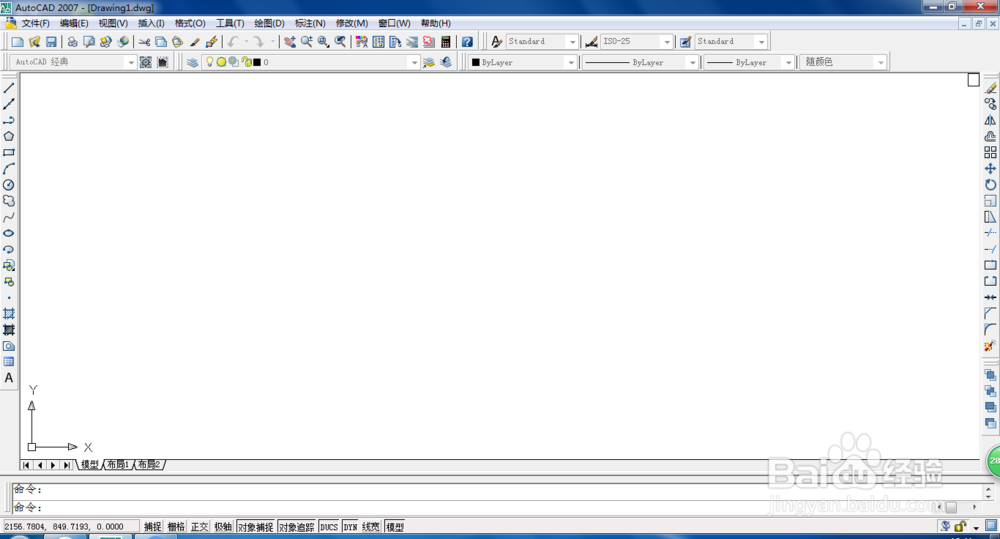1000x539 pixels.
Task: Select the Table tool in draw toolbar
Action: (x=9, y=362)
